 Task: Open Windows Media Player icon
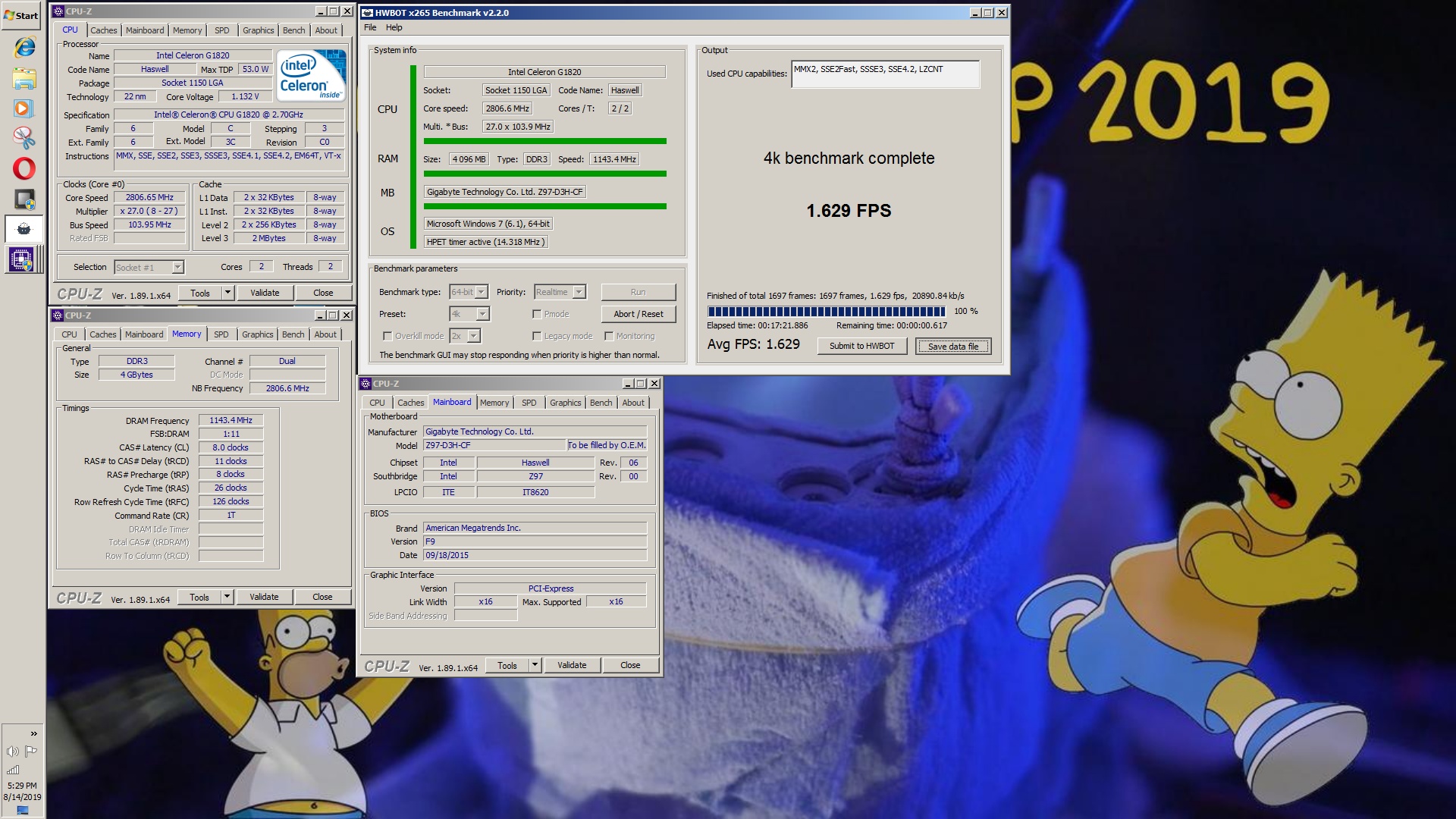[x=24, y=108]
